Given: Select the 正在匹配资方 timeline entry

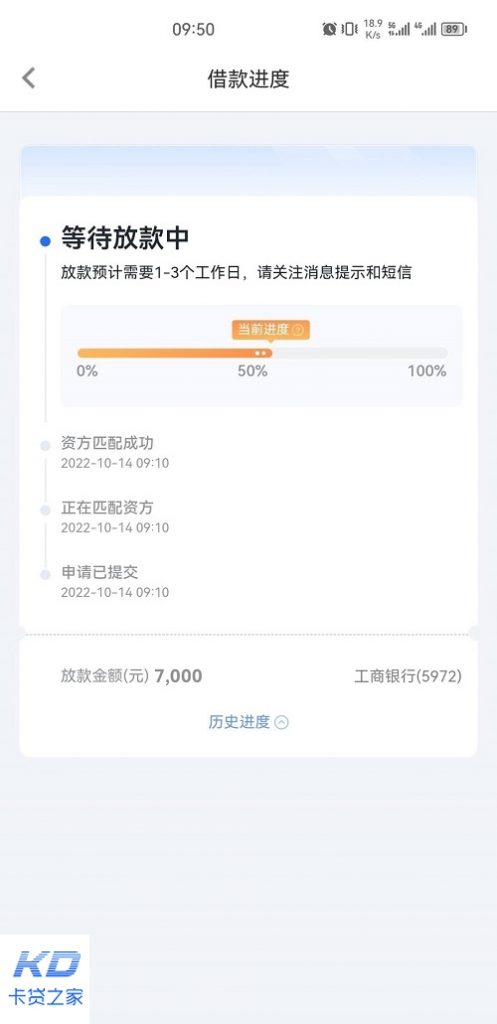Looking at the screenshot, I should tap(115, 517).
